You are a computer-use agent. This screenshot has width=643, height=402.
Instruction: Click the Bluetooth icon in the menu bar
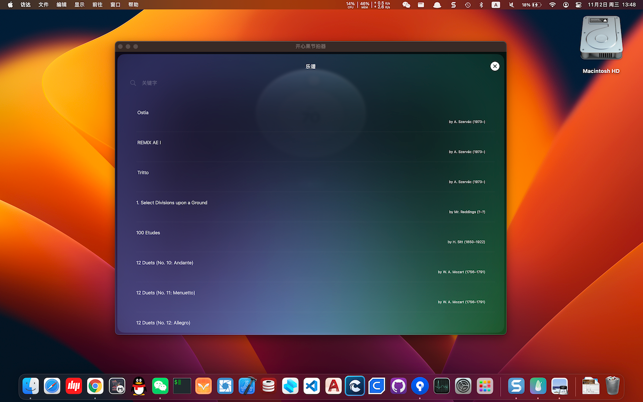click(481, 5)
